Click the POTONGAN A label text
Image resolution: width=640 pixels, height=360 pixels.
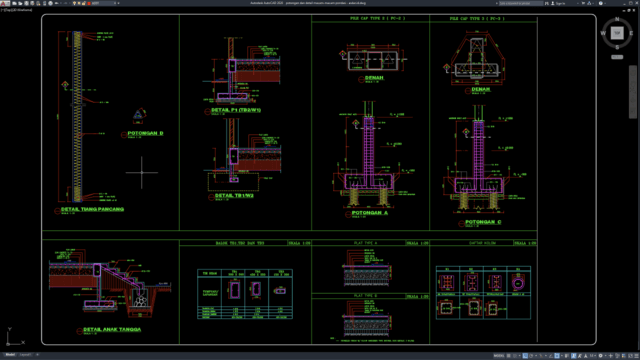pyautogui.click(x=370, y=213)
